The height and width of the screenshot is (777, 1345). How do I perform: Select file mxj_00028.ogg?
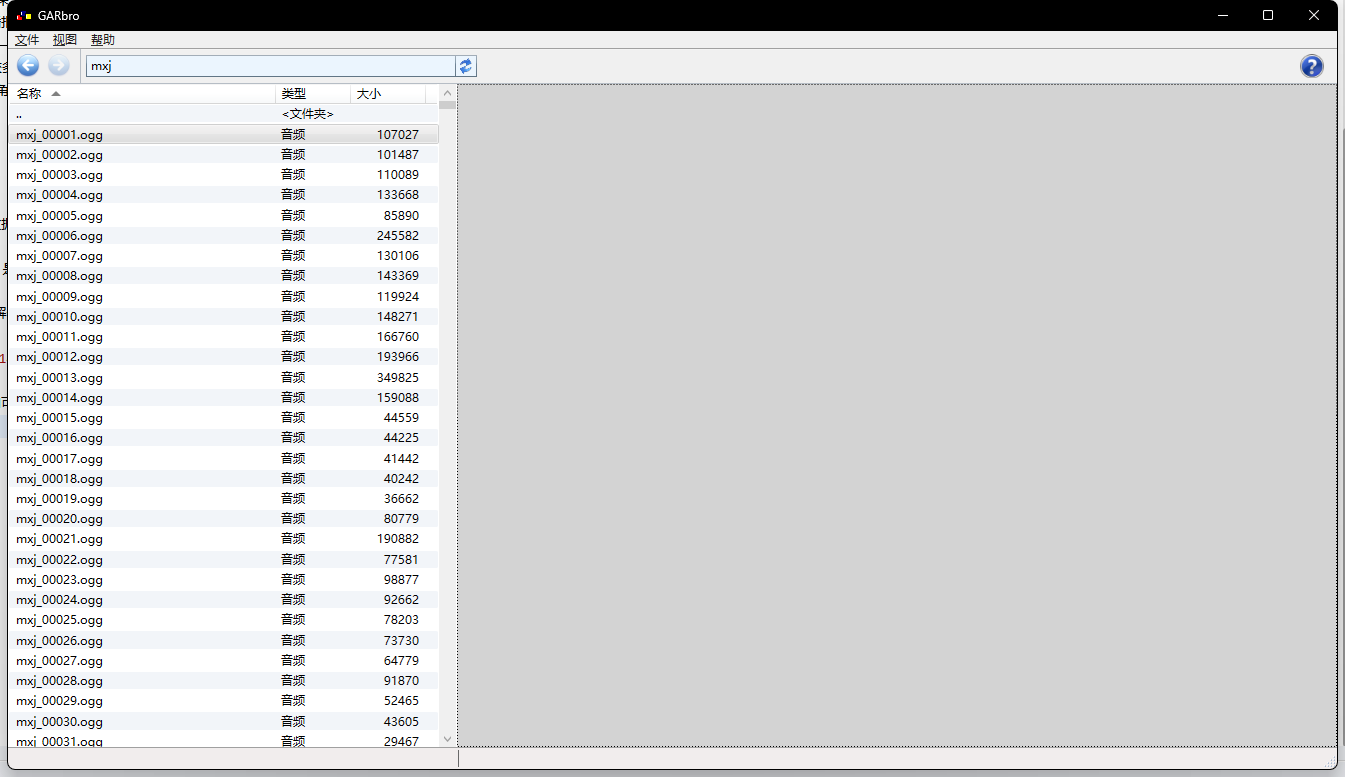pos(223,681)
